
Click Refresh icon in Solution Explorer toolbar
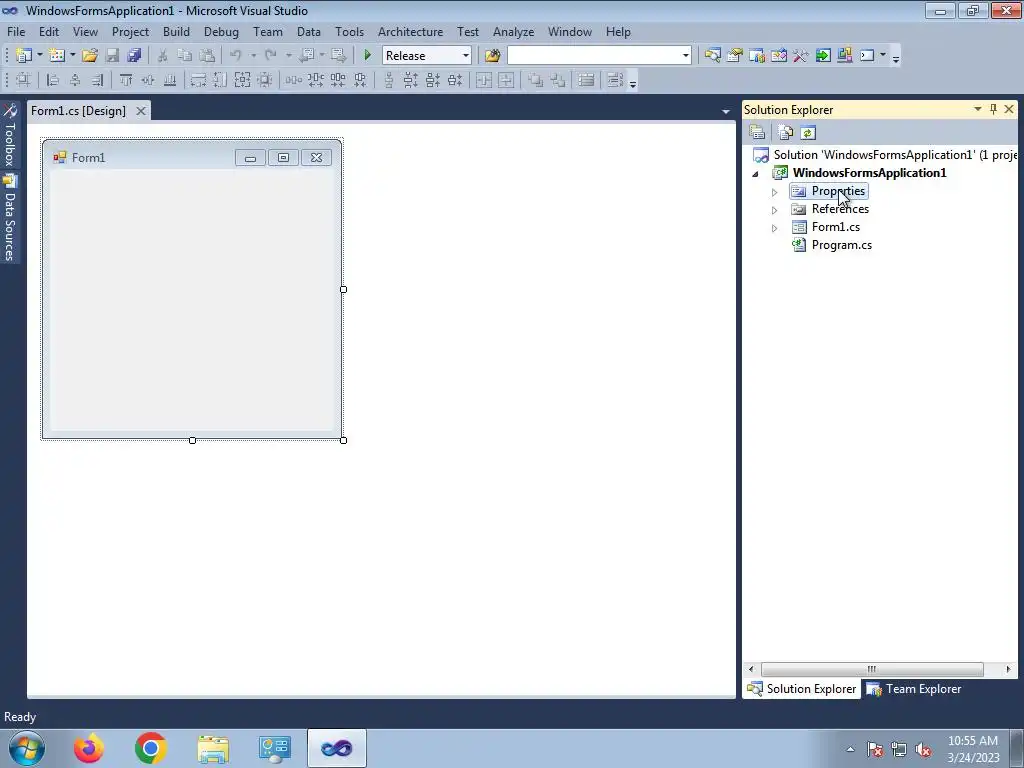(x=808, y=133)
